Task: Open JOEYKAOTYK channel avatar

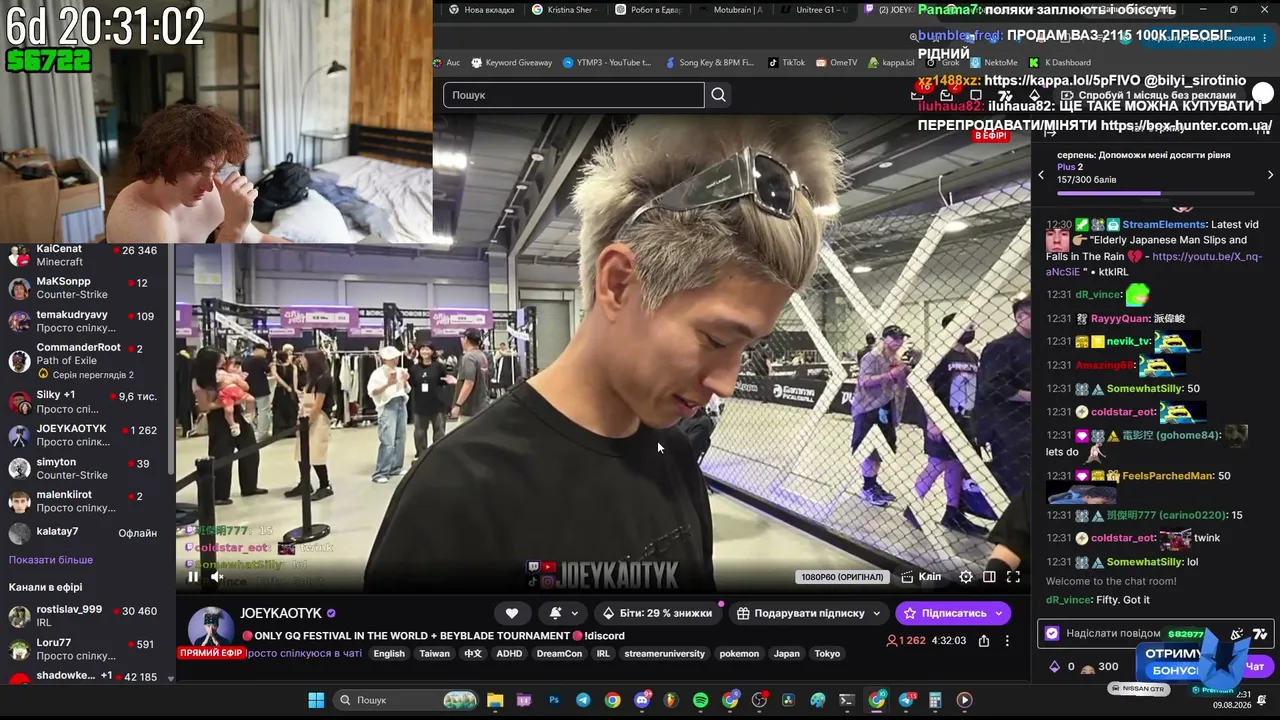Action: (x=211, y=628)
